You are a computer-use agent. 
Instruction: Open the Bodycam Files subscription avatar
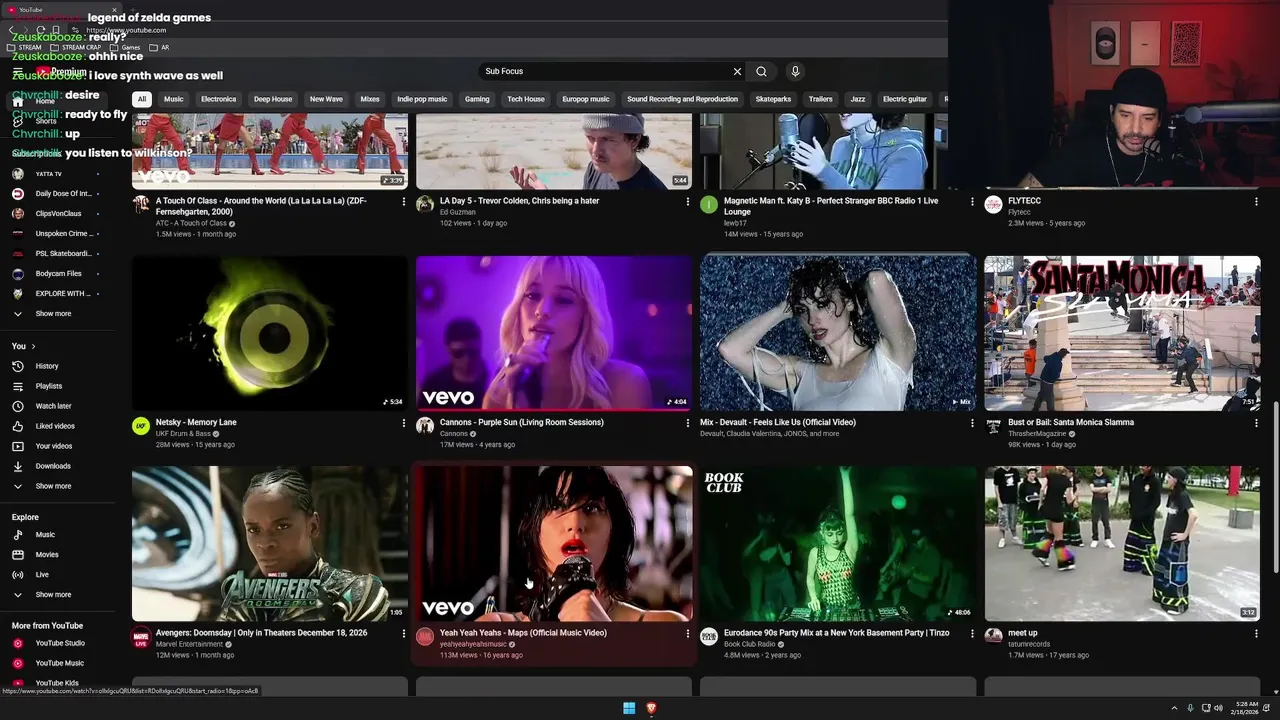[17, 273]
